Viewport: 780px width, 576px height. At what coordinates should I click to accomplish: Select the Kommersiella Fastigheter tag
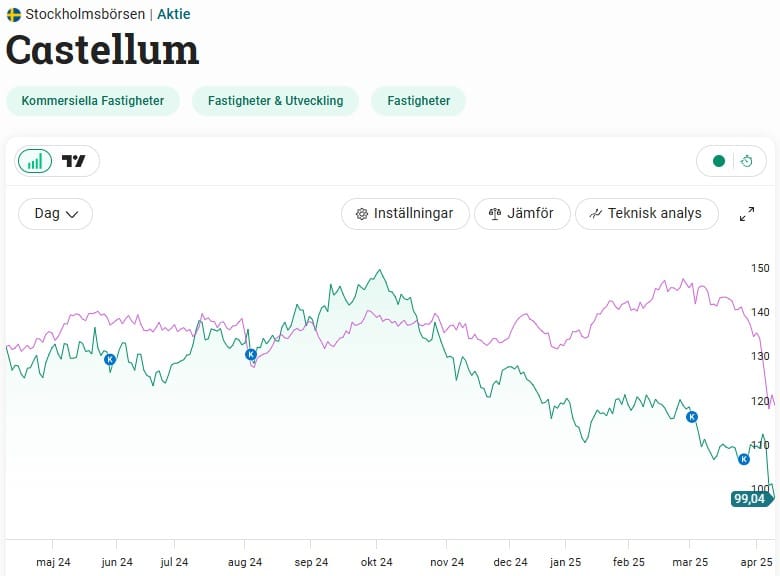click(x=93, y=101)
